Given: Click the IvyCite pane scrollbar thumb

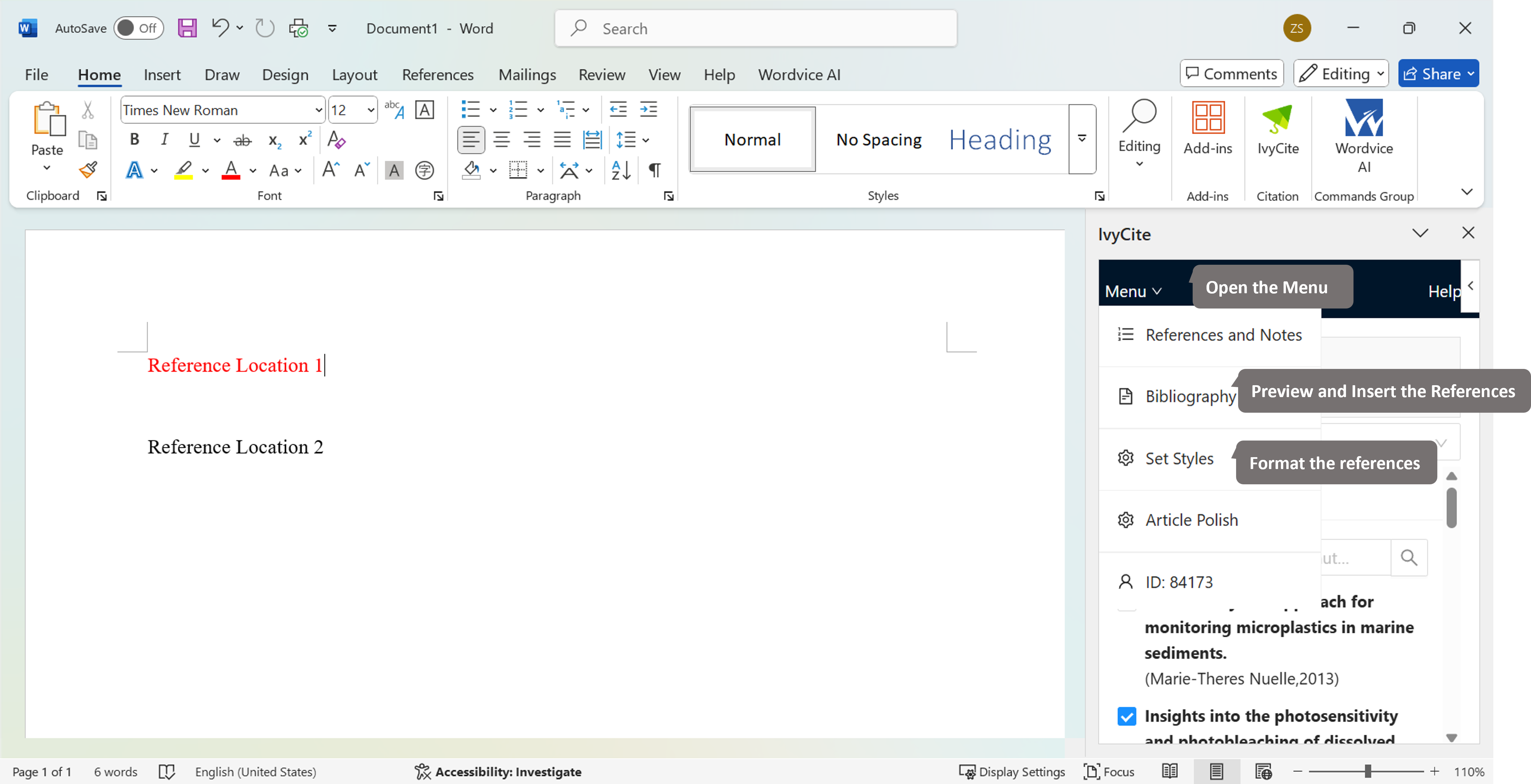Looking at the screenshot, I should point(1451,507).
